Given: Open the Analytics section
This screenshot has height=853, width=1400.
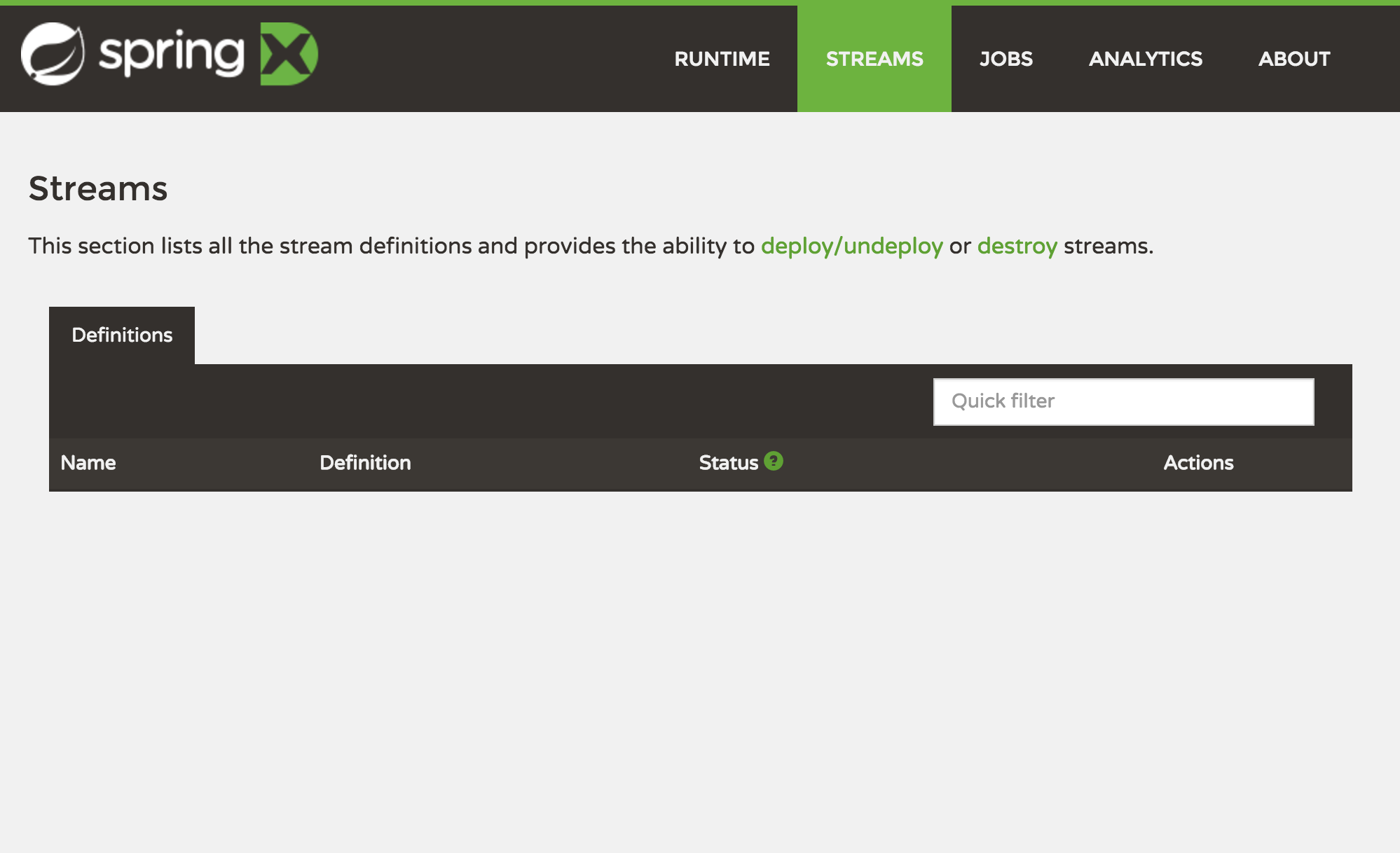Looking at the screenshot, I should pyautogui.click(x=1145, y=59).
